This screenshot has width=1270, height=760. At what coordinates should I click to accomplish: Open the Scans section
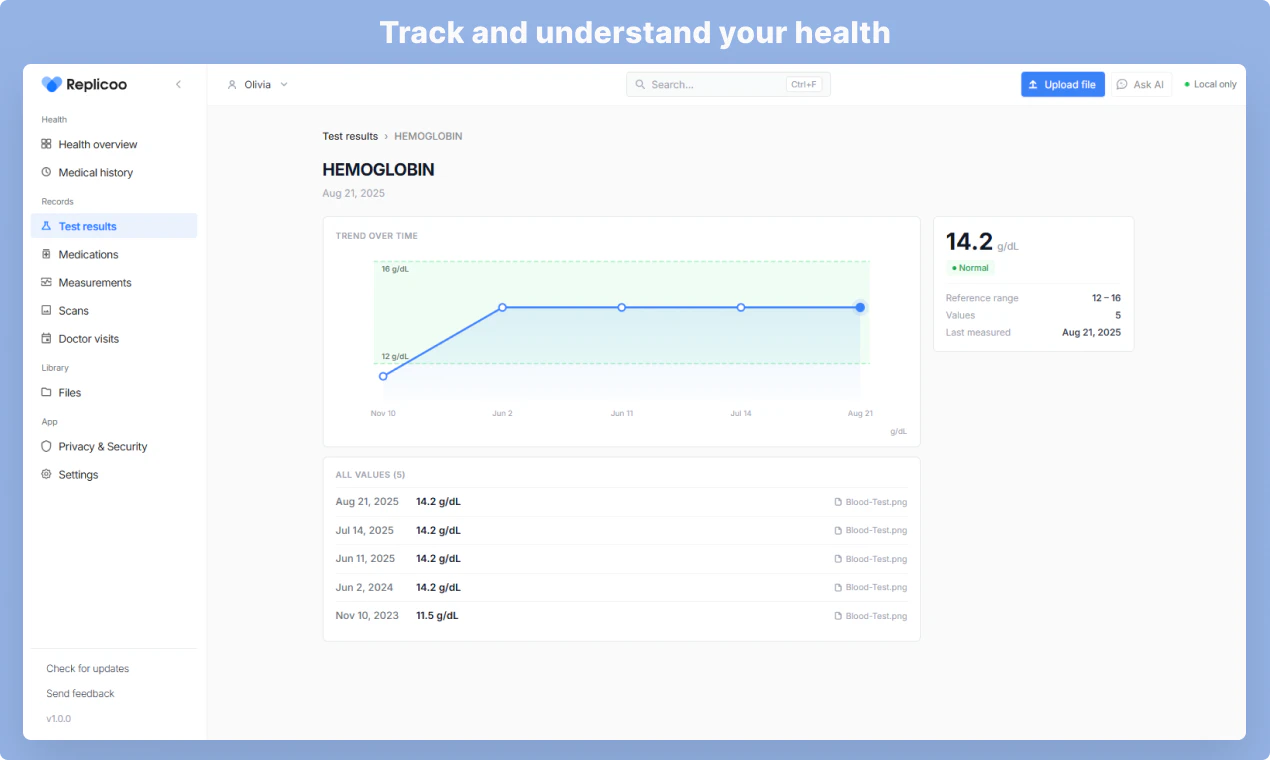pyautogui.click(x=114, y=310)
